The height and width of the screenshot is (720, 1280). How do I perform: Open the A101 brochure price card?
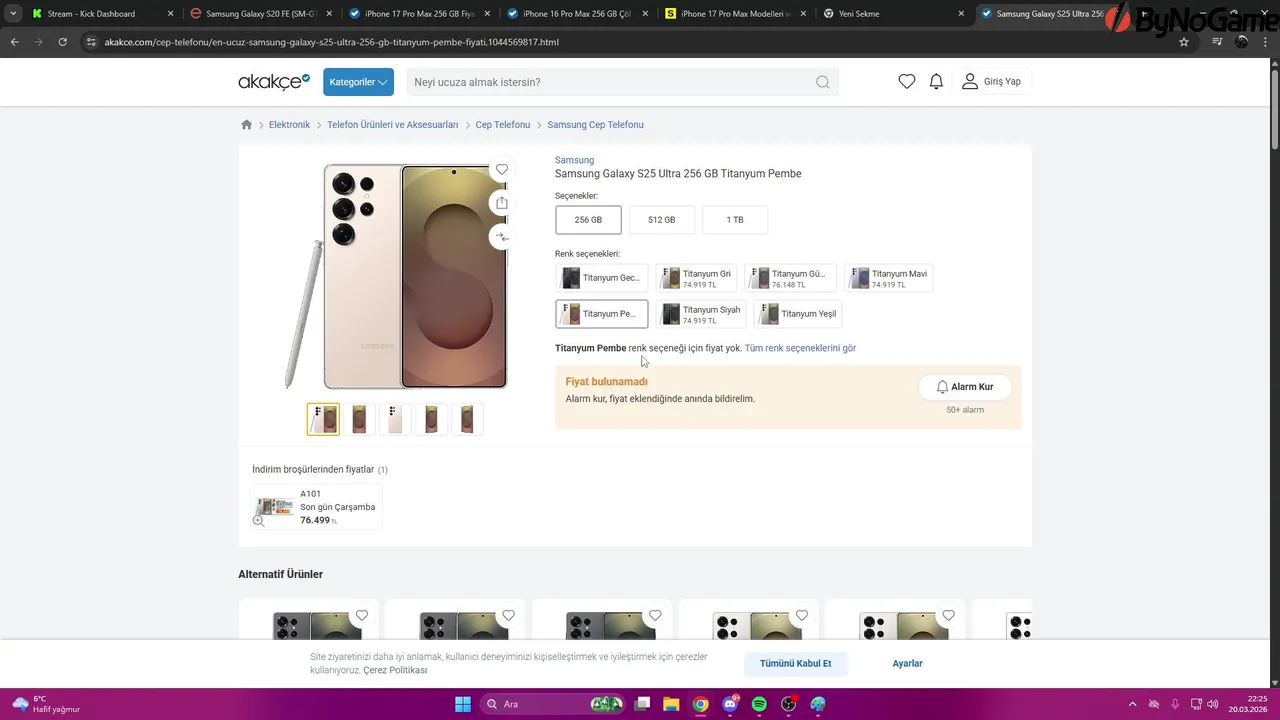point(316,507)
